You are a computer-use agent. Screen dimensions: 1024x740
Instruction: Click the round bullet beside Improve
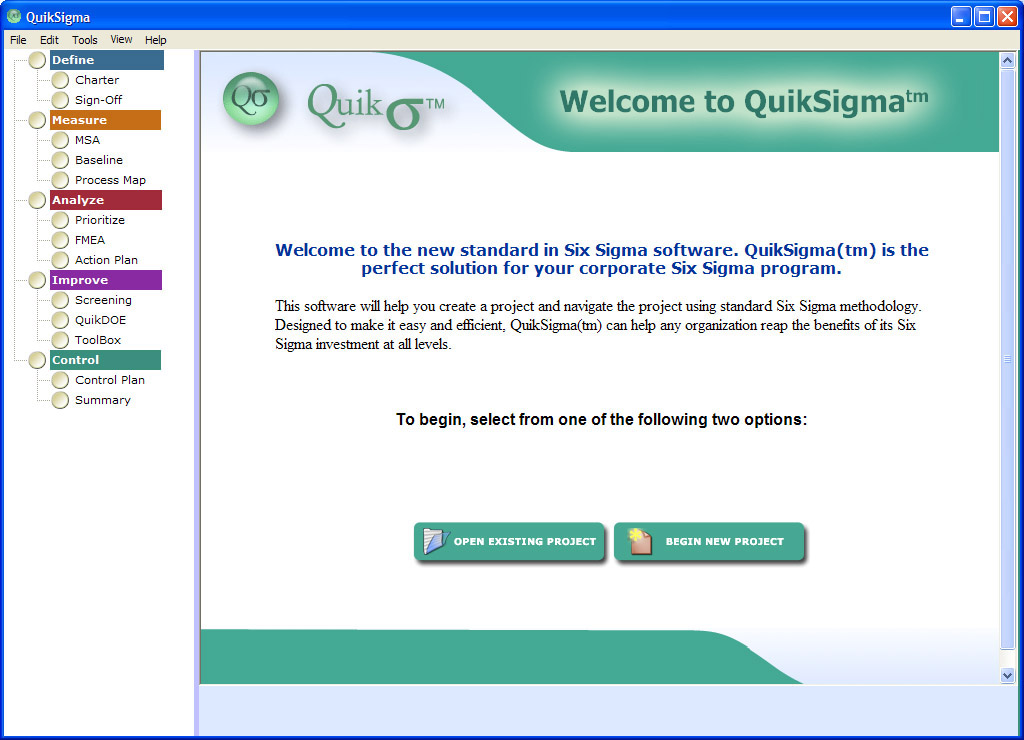coord(37,280)
